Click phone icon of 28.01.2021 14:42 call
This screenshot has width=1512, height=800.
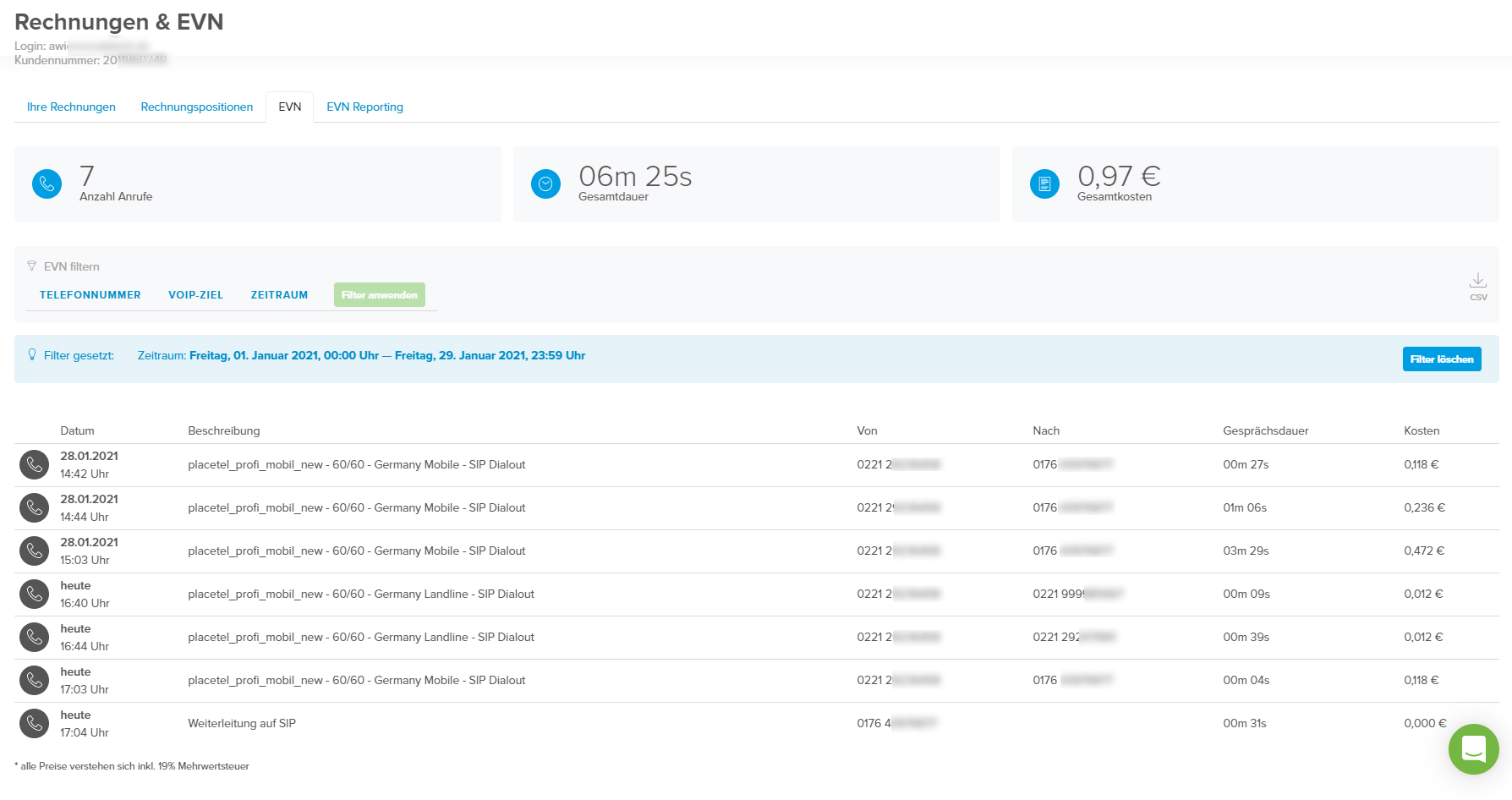tap(34, 465)
